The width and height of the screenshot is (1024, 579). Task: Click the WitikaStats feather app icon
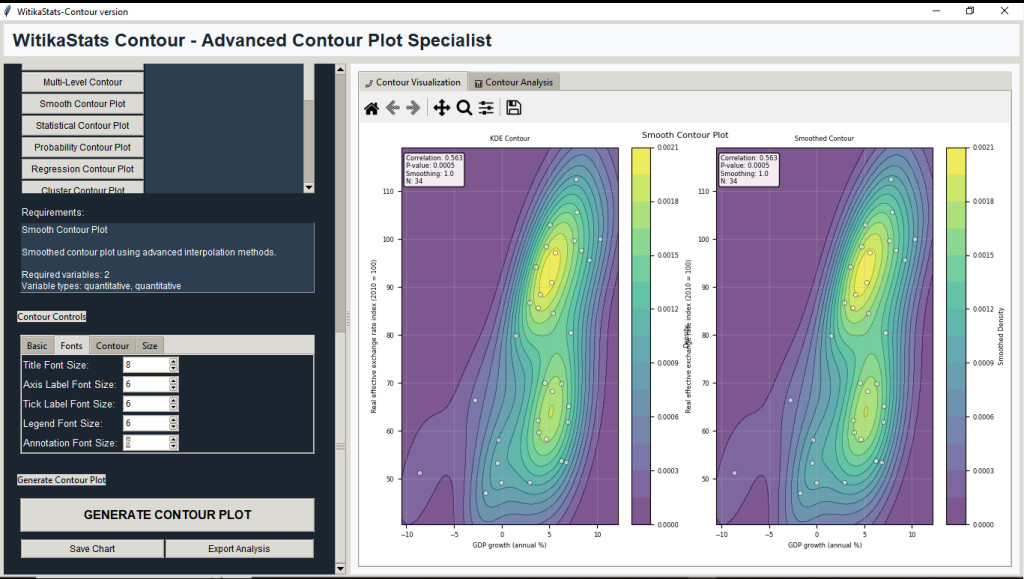[7, 11]
